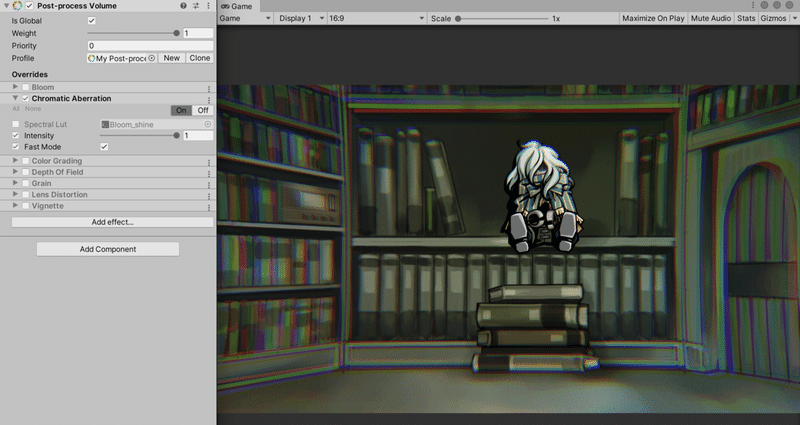The image size is (800, 425).
Task: Open Chromatic Aberration override options menu
Action: click(209, 99)
